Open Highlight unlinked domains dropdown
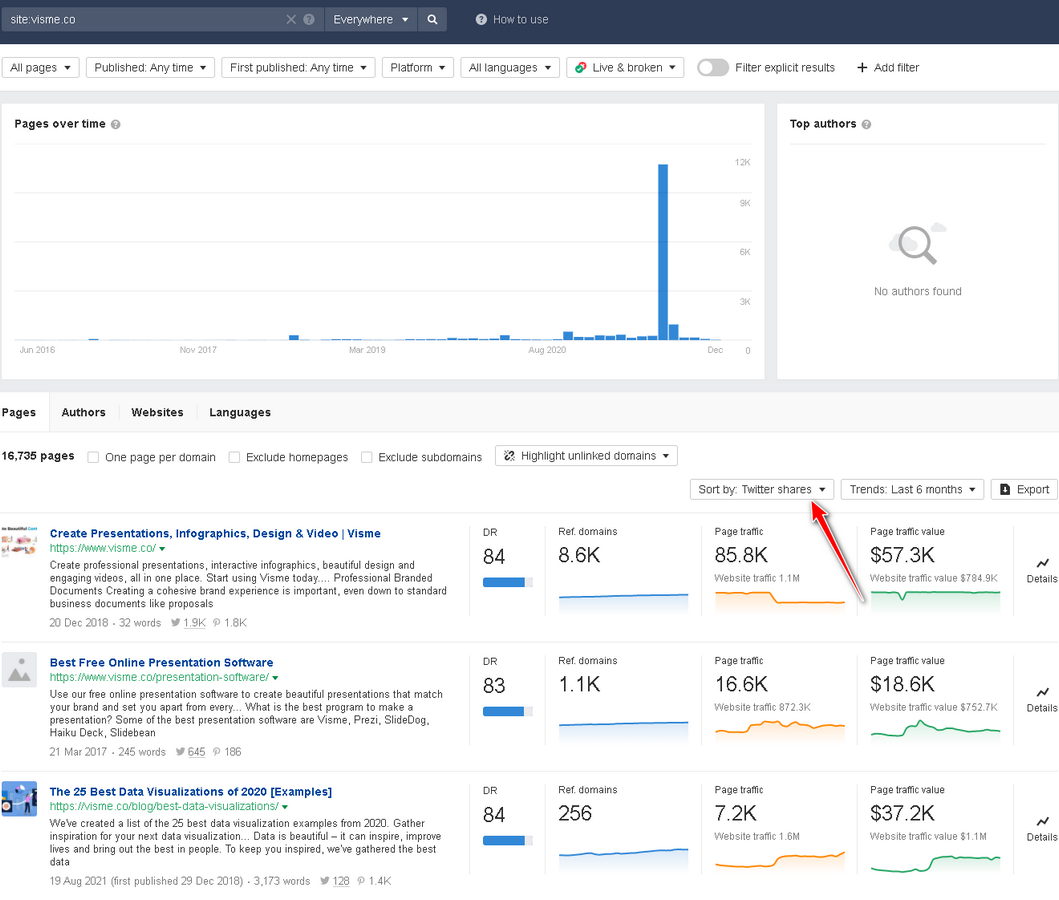This screenshot has height=900, width=1059. (586, 456)
